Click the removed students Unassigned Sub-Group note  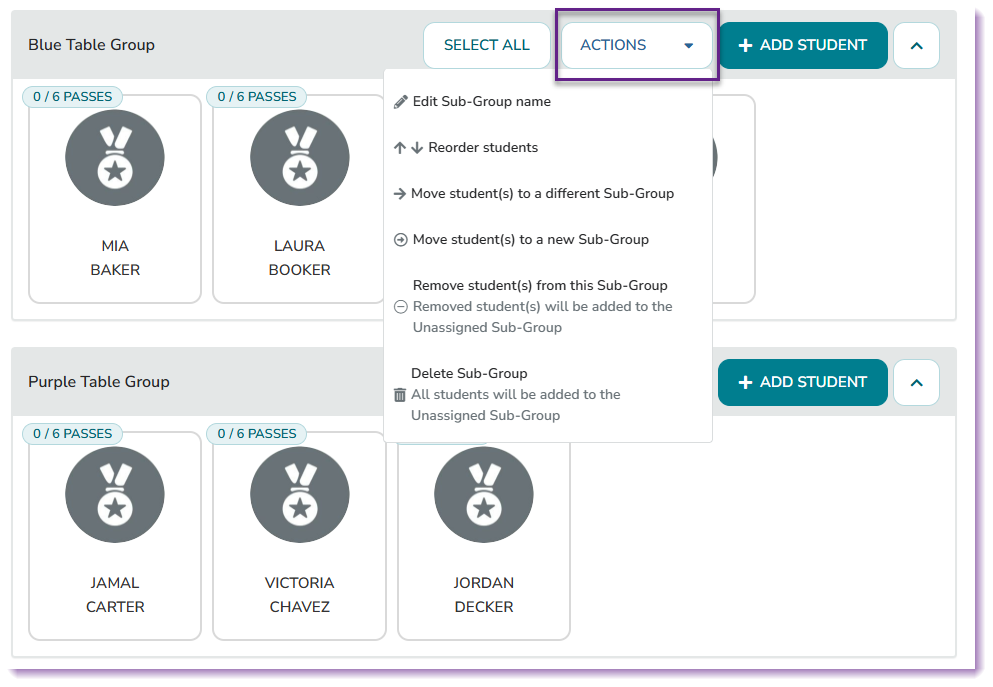click(543, 317)
